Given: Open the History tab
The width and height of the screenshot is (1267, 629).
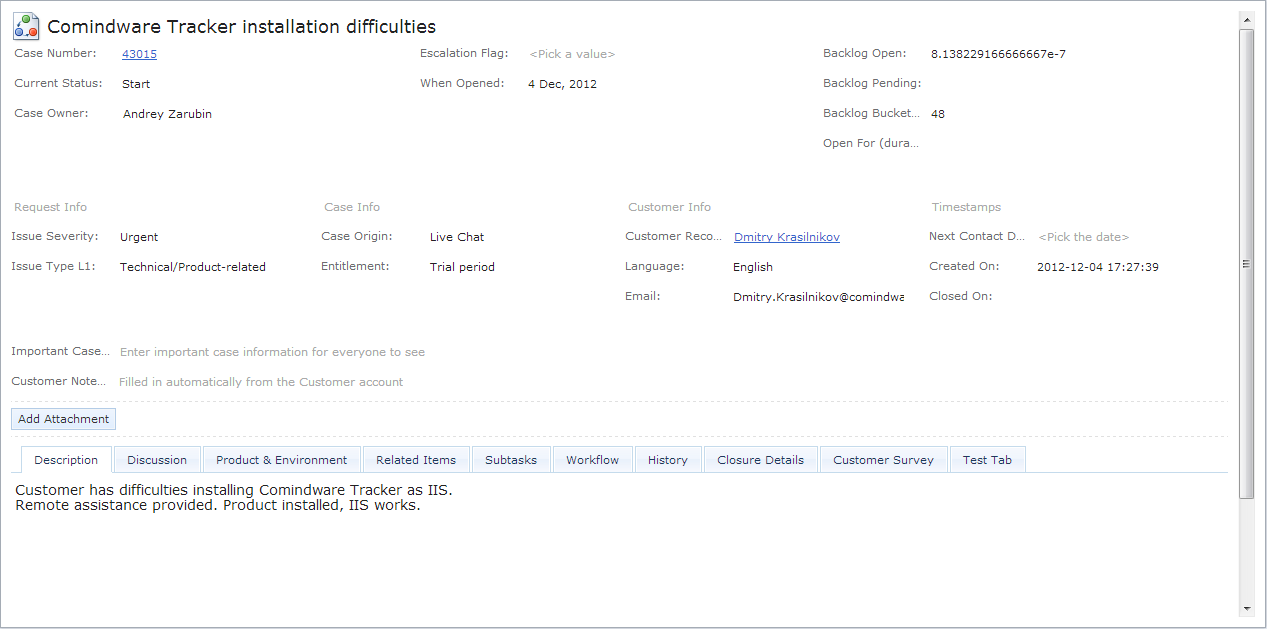Looking at the screenshot, I should [x=668, y=460].
